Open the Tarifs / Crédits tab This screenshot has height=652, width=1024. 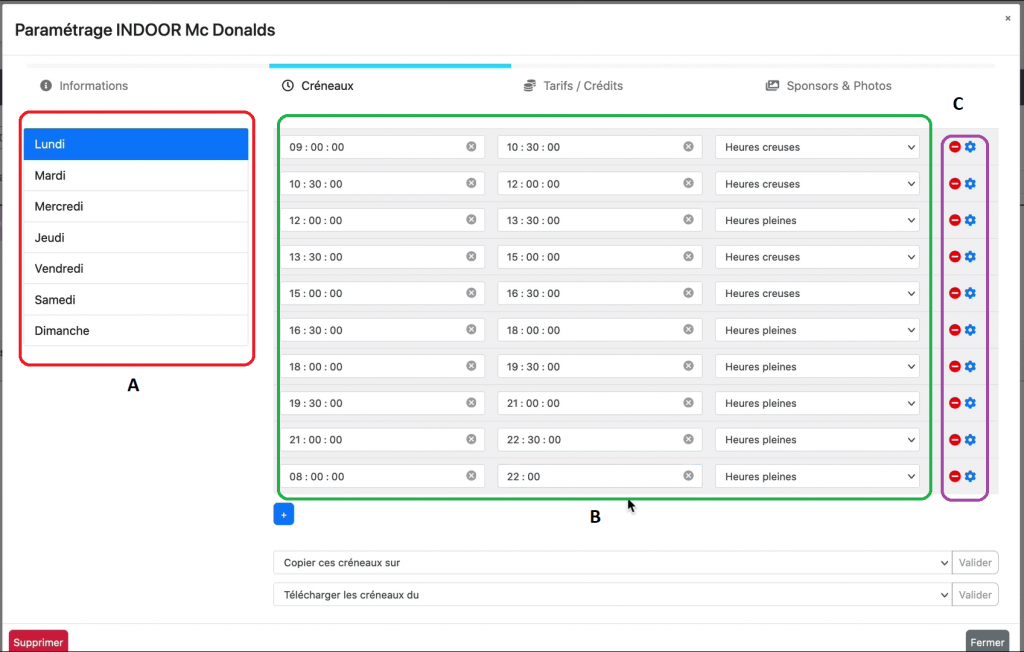[x=573, y=86]
